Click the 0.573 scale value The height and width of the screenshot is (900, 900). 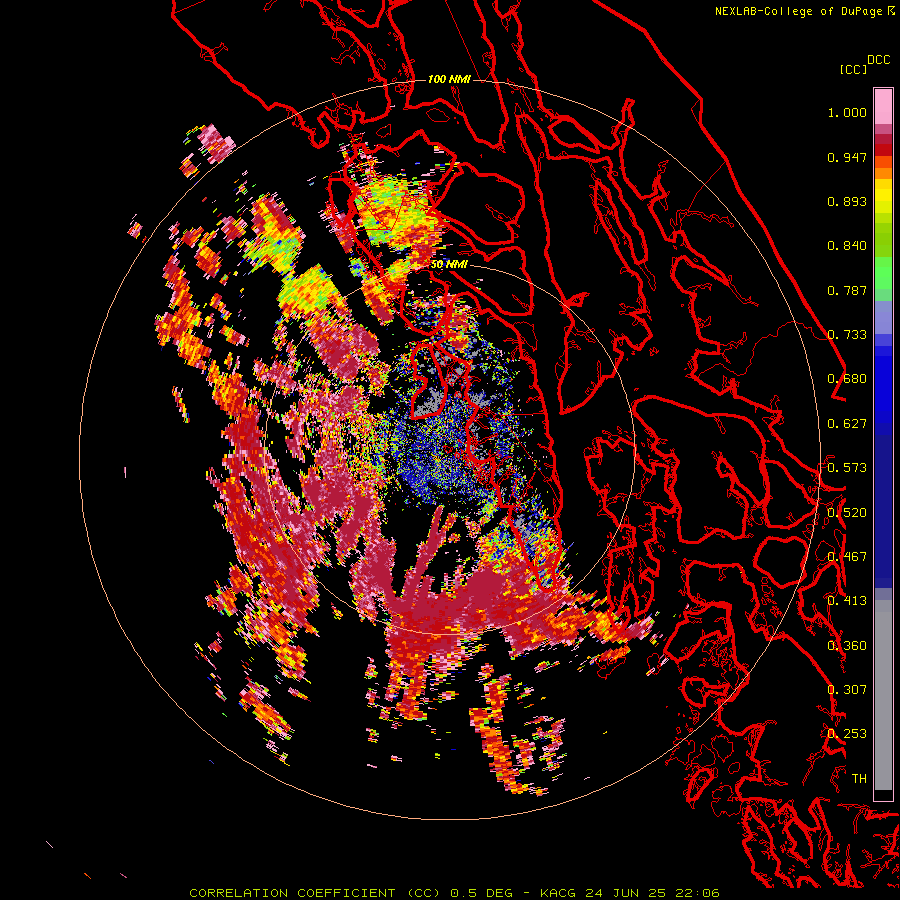pos(847,468)
